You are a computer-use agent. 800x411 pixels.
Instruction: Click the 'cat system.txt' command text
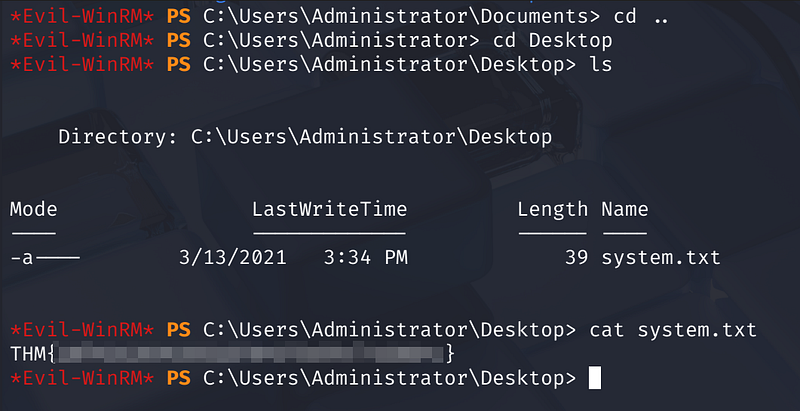672,329
